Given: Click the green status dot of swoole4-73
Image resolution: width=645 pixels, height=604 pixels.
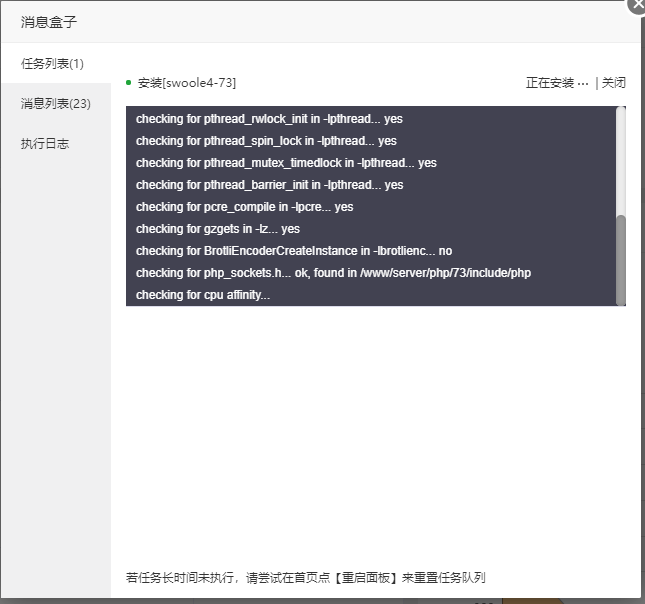Looking at the screenshot, I should point(128,83).
